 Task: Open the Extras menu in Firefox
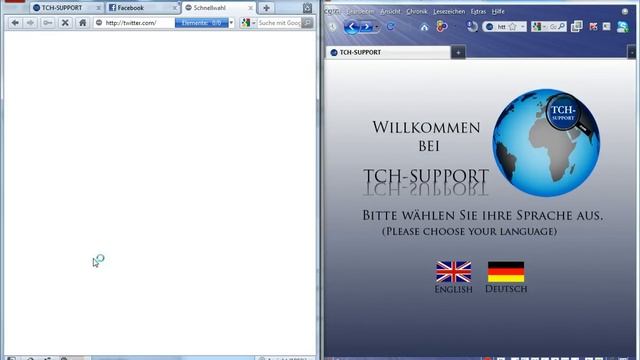point(478,11)
